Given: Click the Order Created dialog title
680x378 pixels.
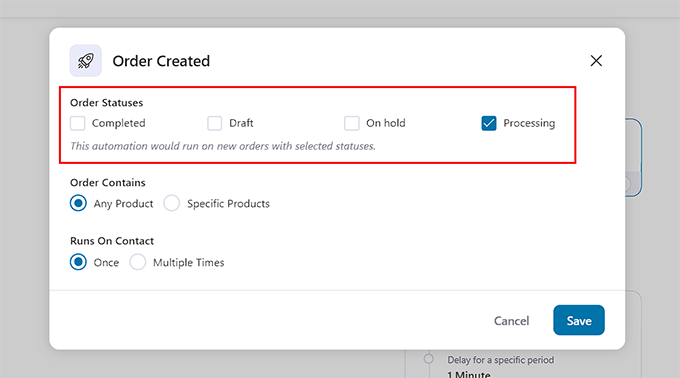Looking at the screenshot, I should coord(161,61).
